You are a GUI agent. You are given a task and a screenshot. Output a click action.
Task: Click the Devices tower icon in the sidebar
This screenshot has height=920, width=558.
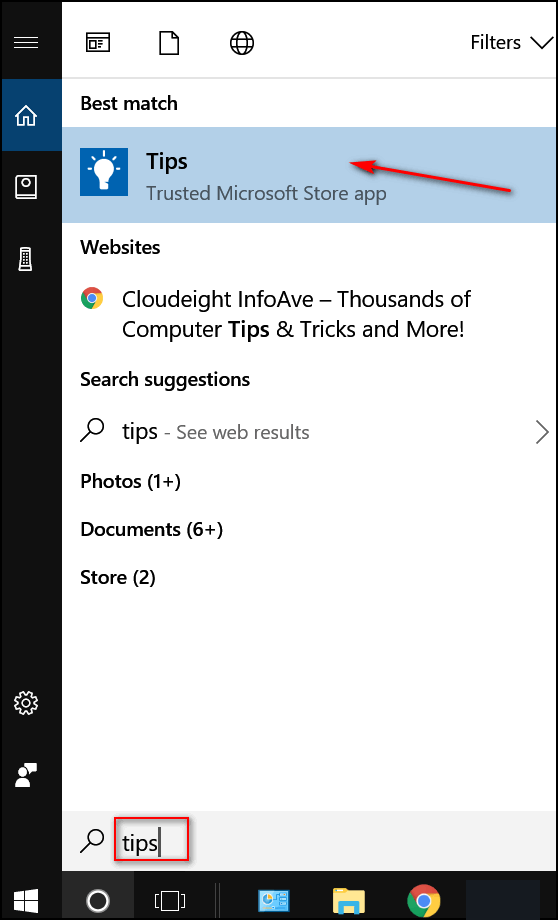click(x=26, y=259)
